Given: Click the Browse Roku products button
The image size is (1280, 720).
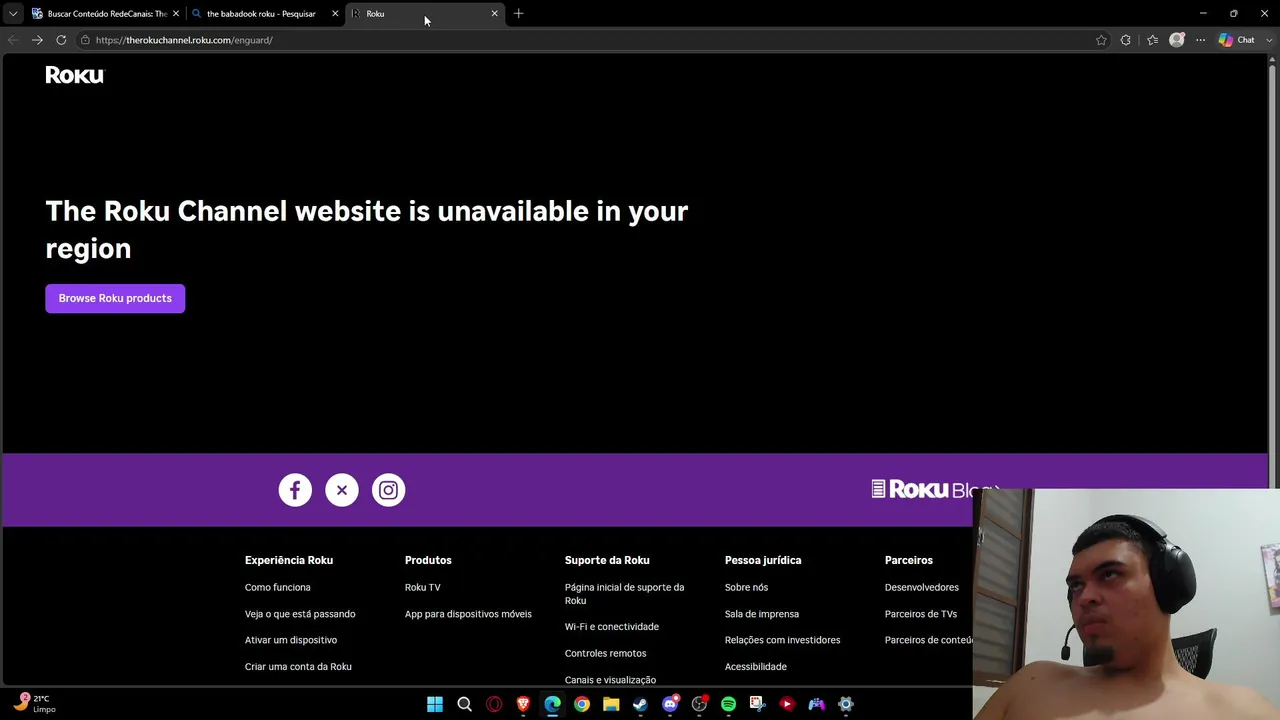Looking at the screenshot, I should pyautogui.click(x=115, y=298).
